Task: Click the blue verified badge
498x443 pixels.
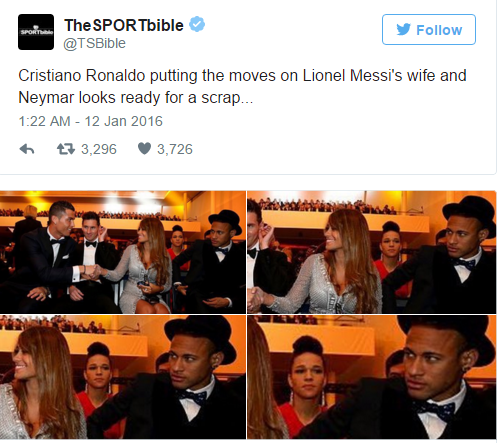Action: 197,24
